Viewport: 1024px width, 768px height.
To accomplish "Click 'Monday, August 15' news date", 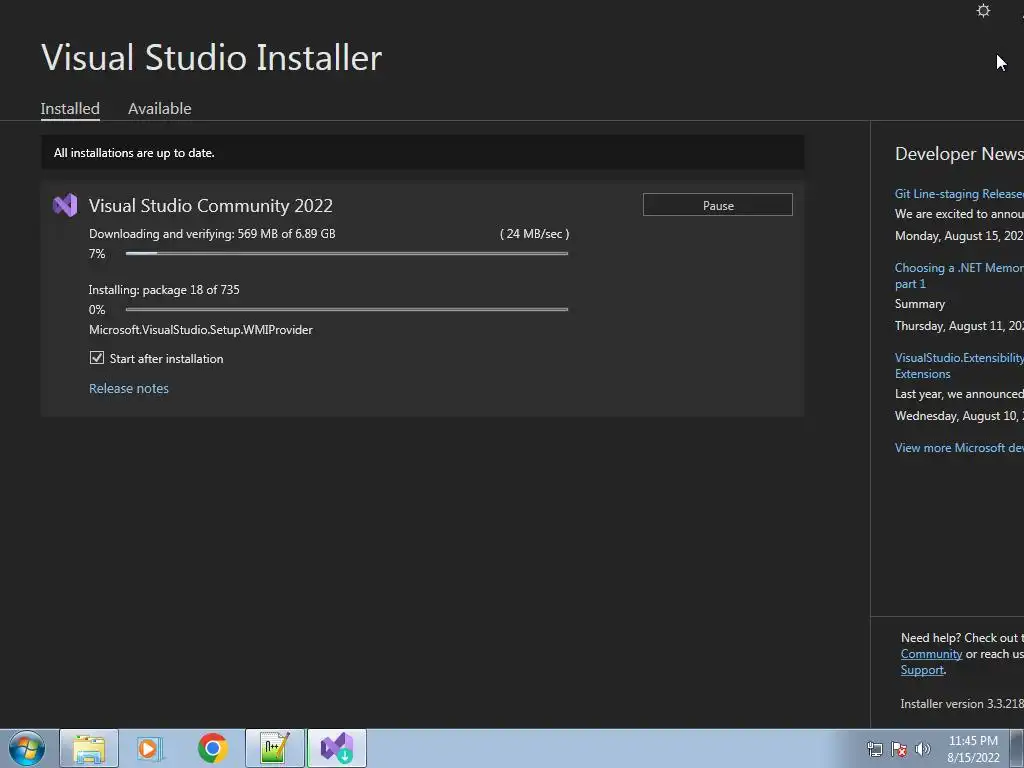I will pos(959,236).
